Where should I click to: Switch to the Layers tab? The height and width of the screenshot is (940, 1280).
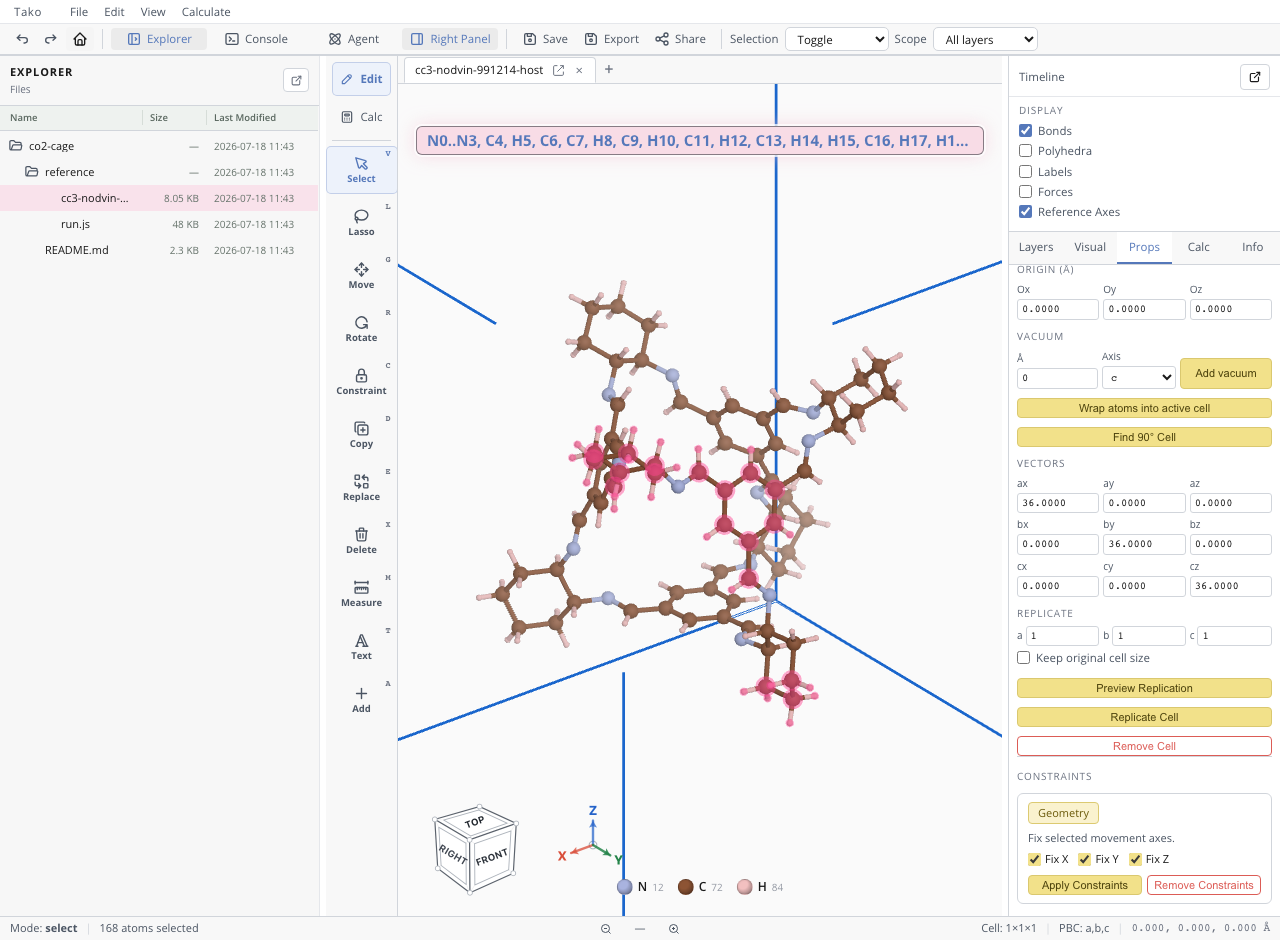coord(1036,247)
